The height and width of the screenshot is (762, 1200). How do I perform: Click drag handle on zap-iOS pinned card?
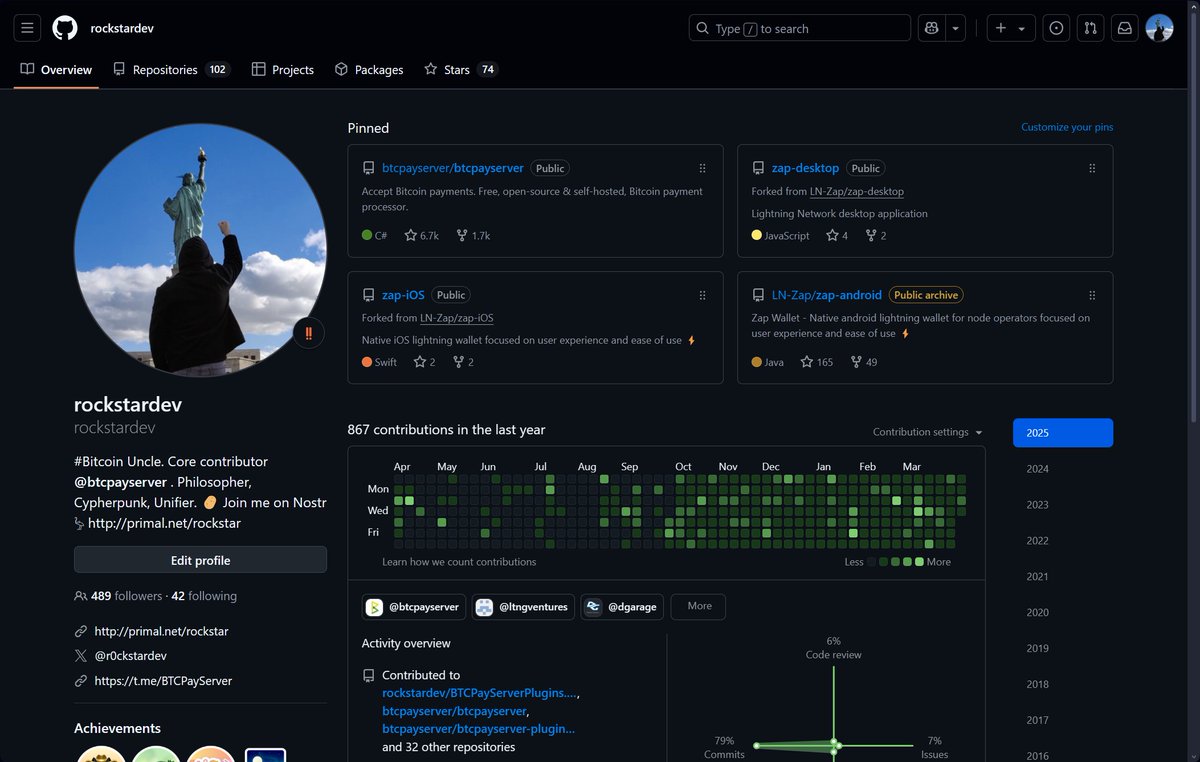pos(702,295)
